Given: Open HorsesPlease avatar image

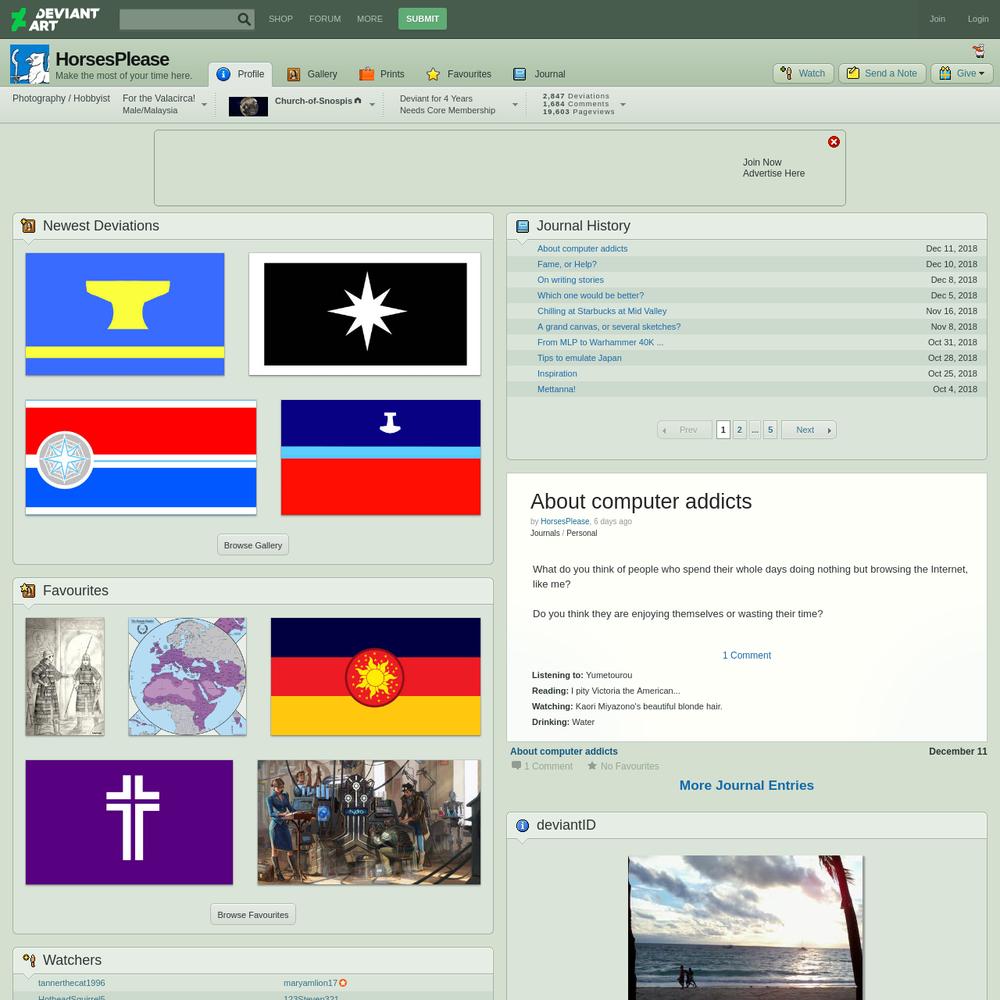Looking at the screenshot, I should (x=29, y=64).
